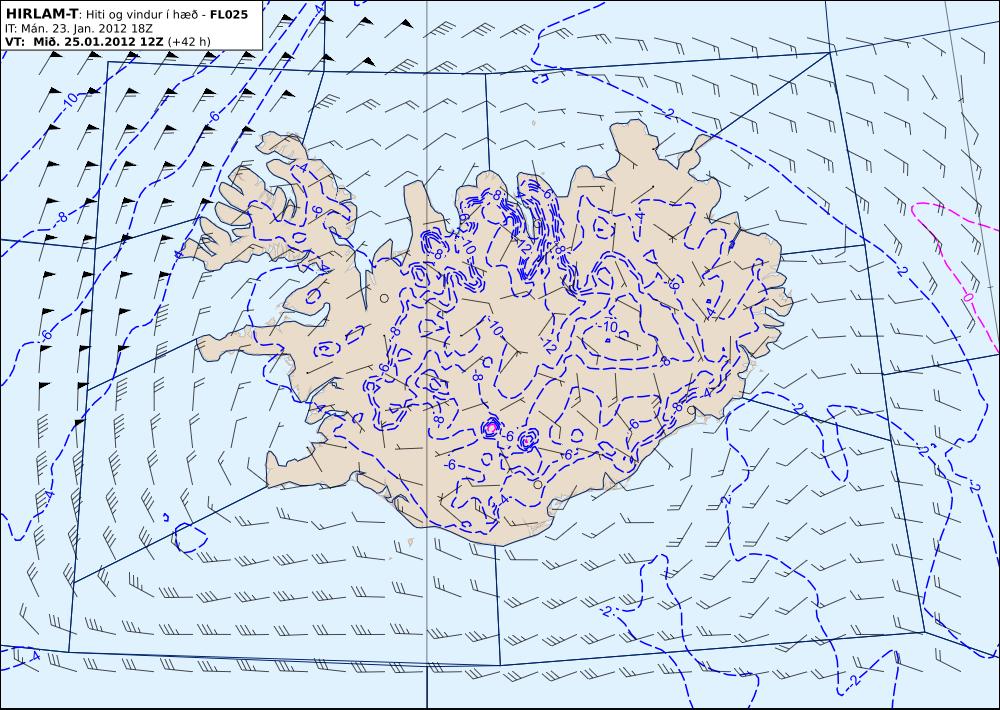The height and width of the screenshot is (710, 1000).
Task: Click the 'Hiti og vindur í hæð' caption
Action: pos(144,14)
